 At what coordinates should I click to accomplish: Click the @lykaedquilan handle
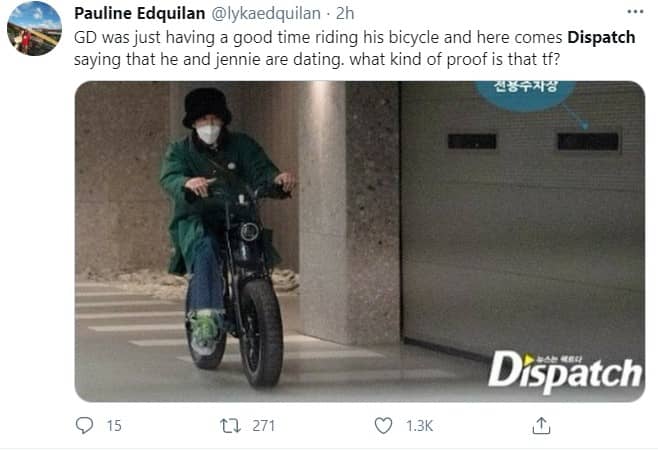click(x=266, y=13)
